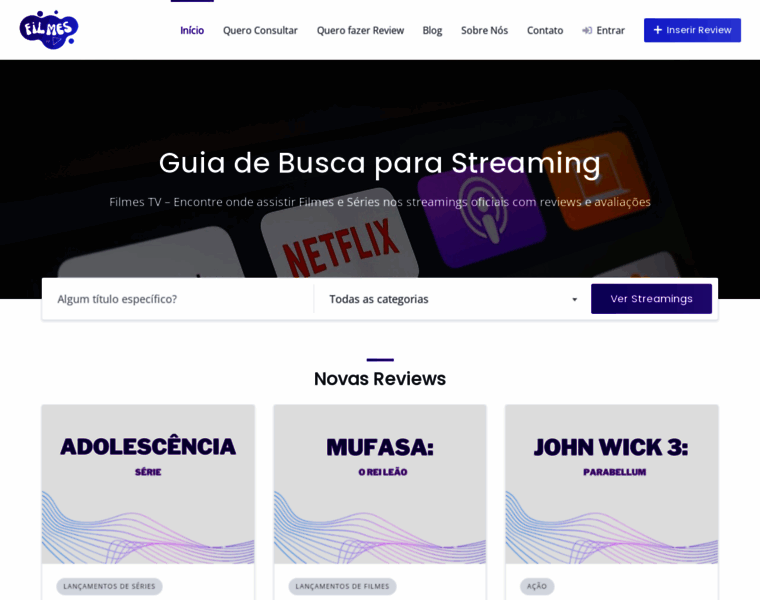Open the John Wick 3: Parabellum thumbnail
The width and height of the screenshot is (760, 600).
point(612,484)
